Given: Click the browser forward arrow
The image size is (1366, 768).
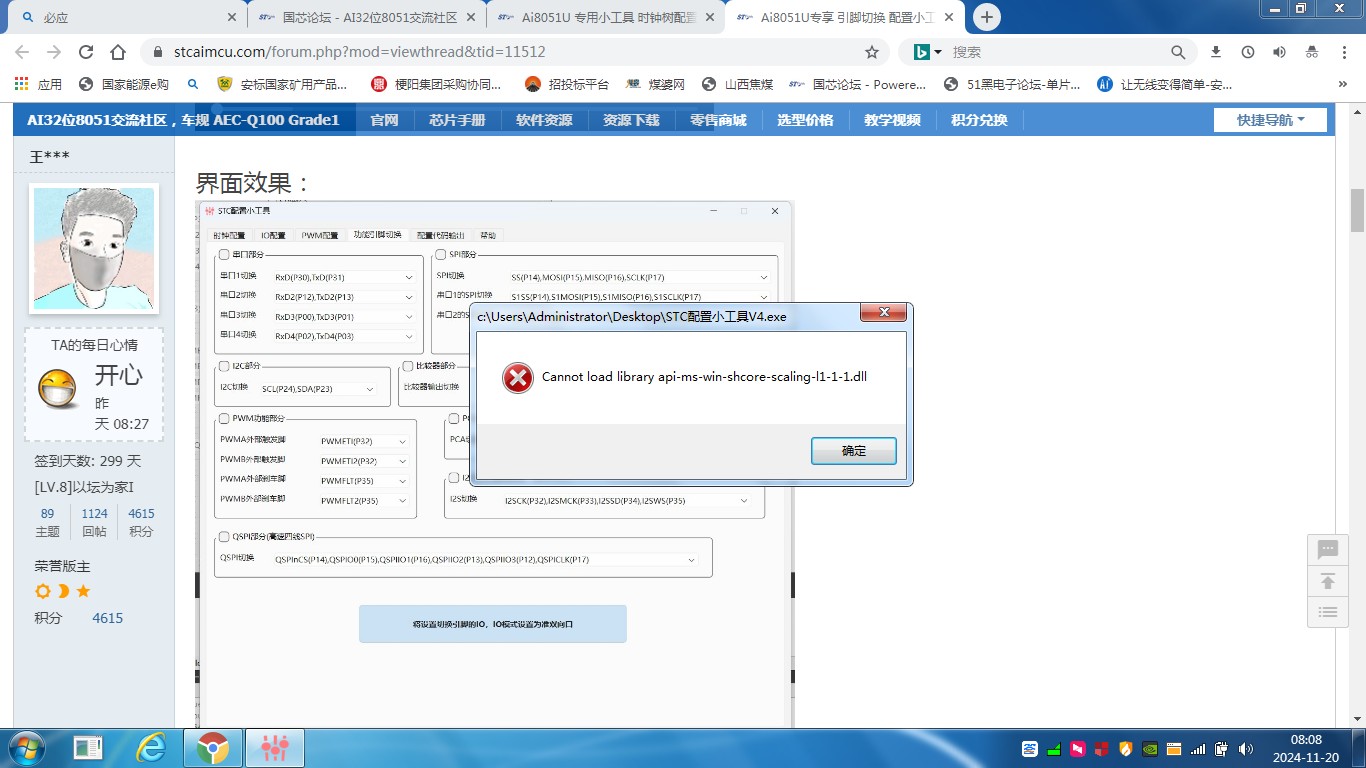Looking at the screenshot, I should [54, 52].
